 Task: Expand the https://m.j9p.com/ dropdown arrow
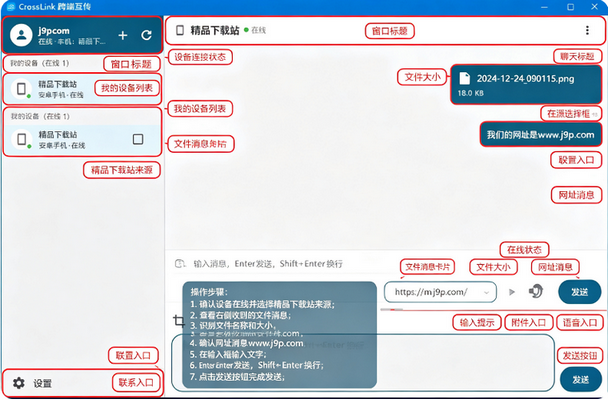tap(486, 292)
